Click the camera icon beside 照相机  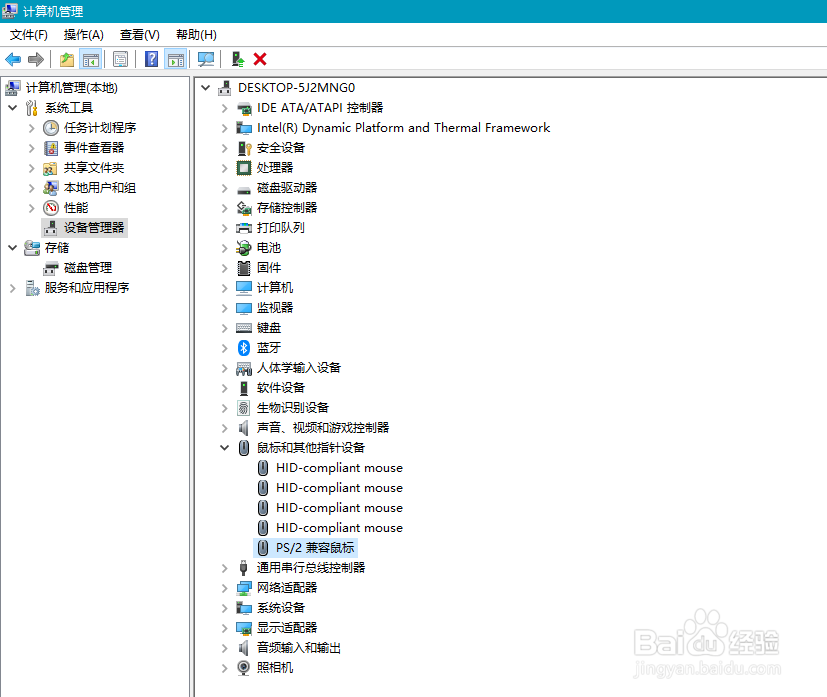pyautogui.click(x=244, y=668)
